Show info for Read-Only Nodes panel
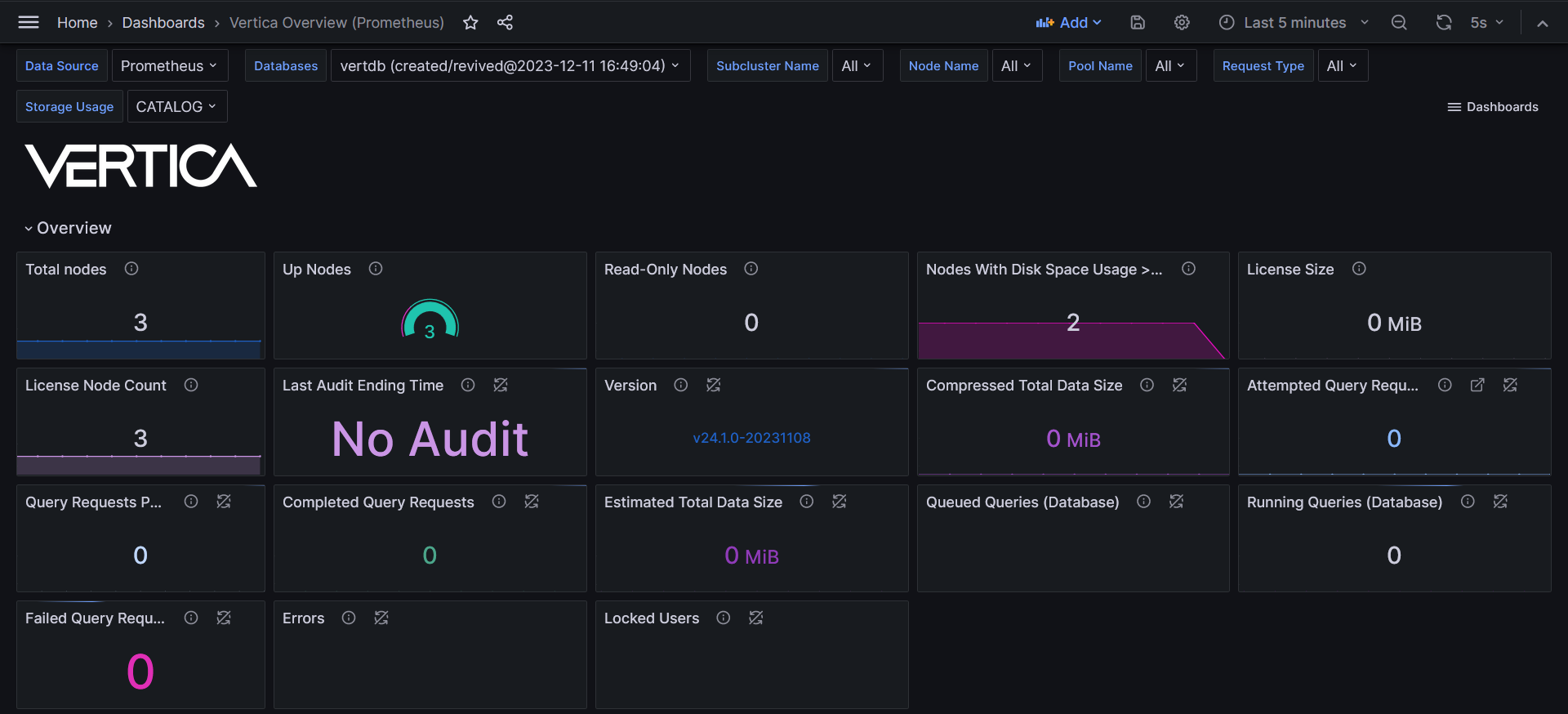 click(751, 269)
